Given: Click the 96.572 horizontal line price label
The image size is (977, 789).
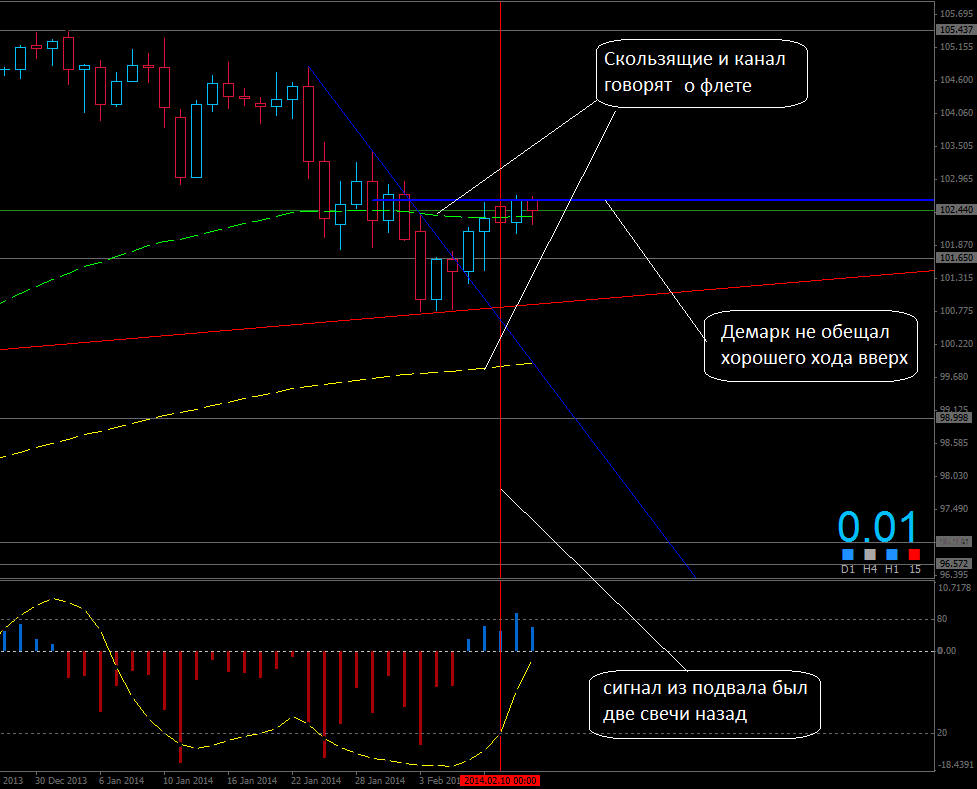Looking at the screenshot, I should point(955,563).
